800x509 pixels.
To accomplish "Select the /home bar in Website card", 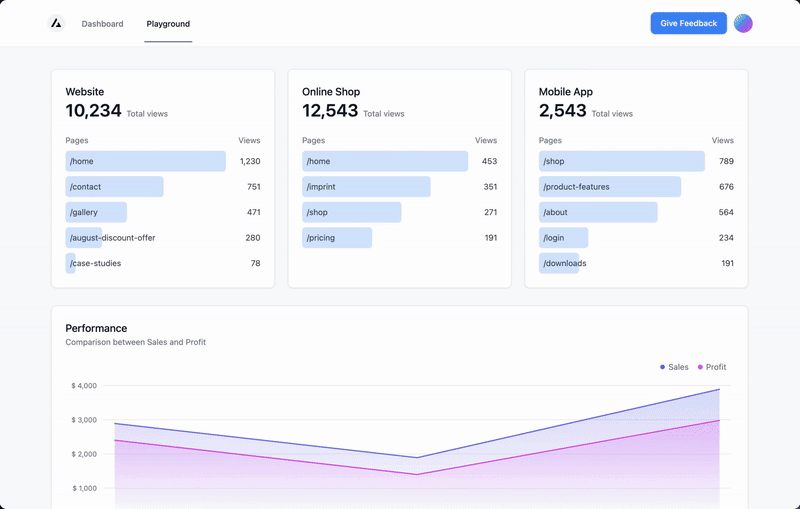I will 145,161.
